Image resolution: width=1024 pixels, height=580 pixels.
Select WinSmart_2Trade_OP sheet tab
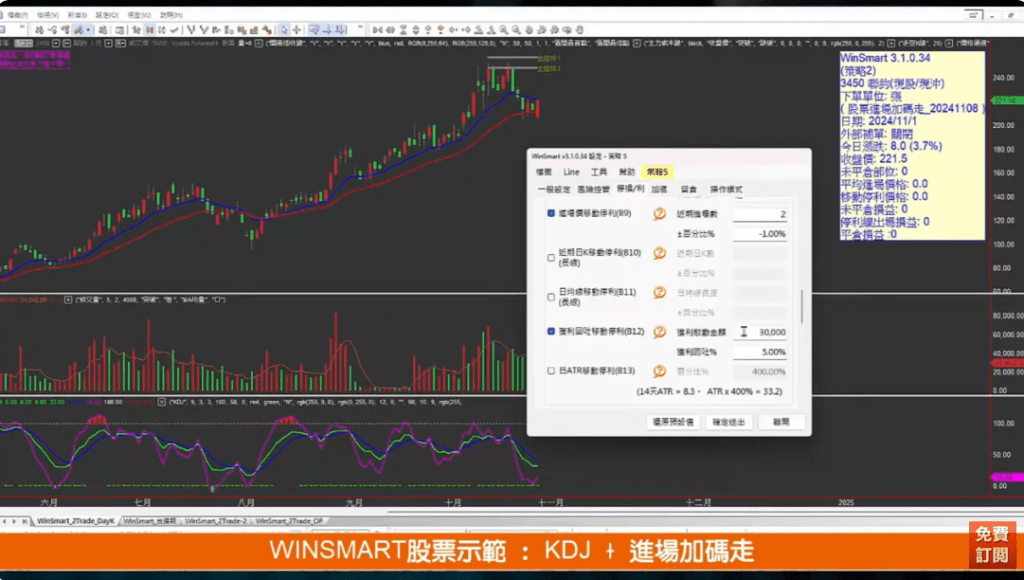click(289, 521)
